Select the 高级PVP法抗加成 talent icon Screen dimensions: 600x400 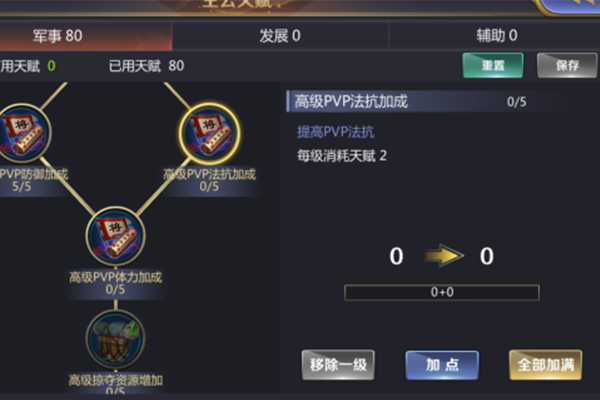[209, 133]
